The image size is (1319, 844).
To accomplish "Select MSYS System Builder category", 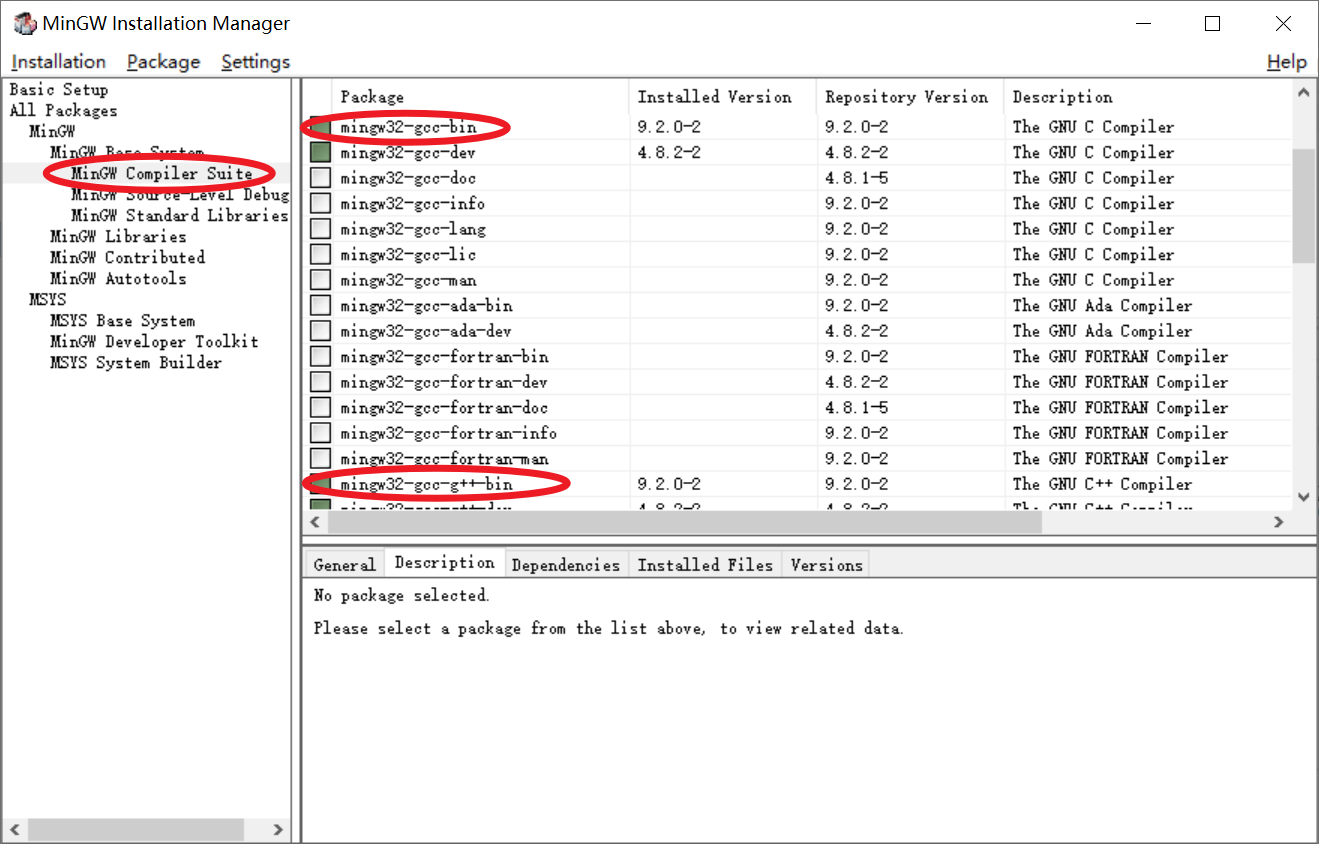I will (136, 363).
